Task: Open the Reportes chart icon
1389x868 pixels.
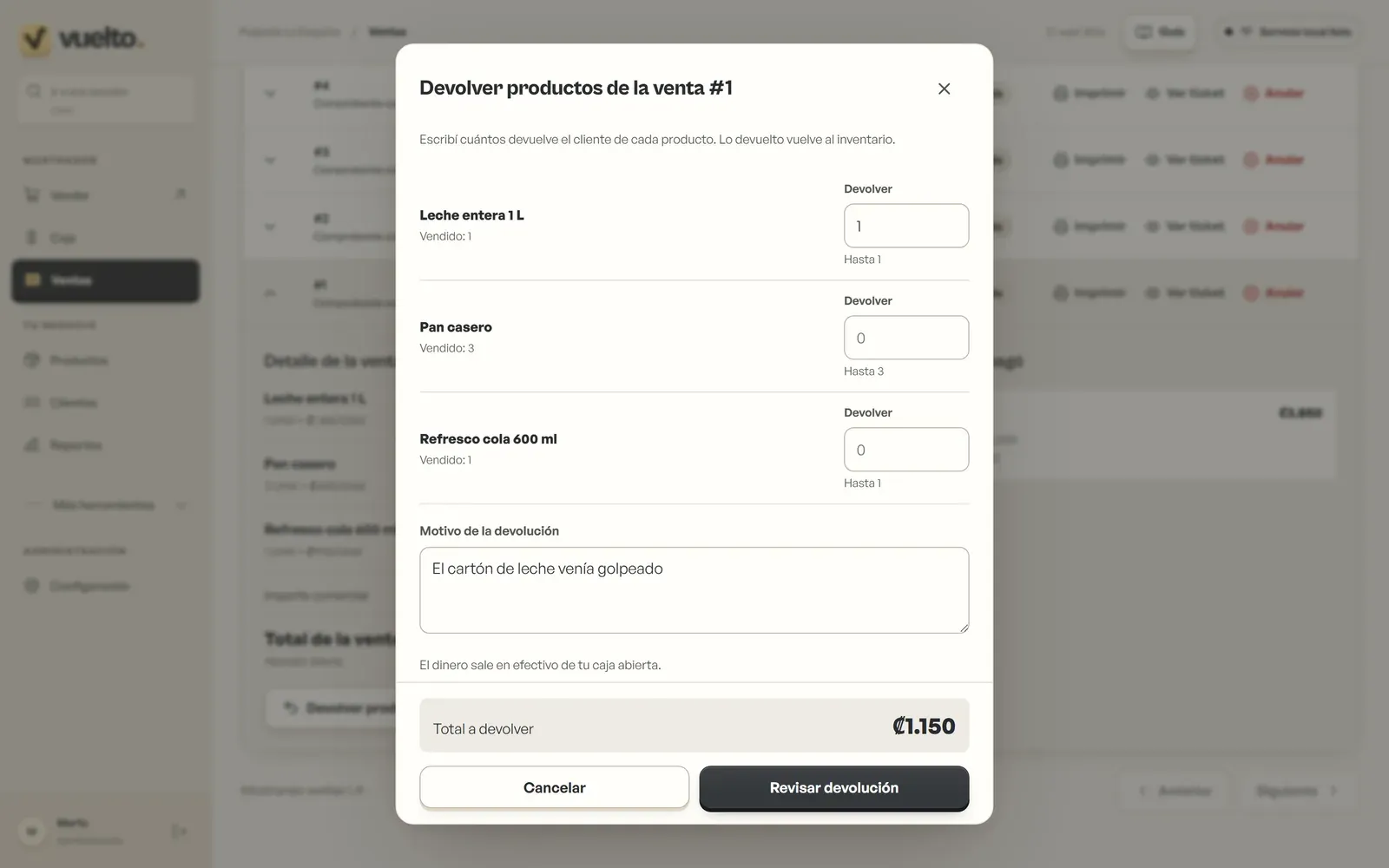Action: (x=32, y=445)
